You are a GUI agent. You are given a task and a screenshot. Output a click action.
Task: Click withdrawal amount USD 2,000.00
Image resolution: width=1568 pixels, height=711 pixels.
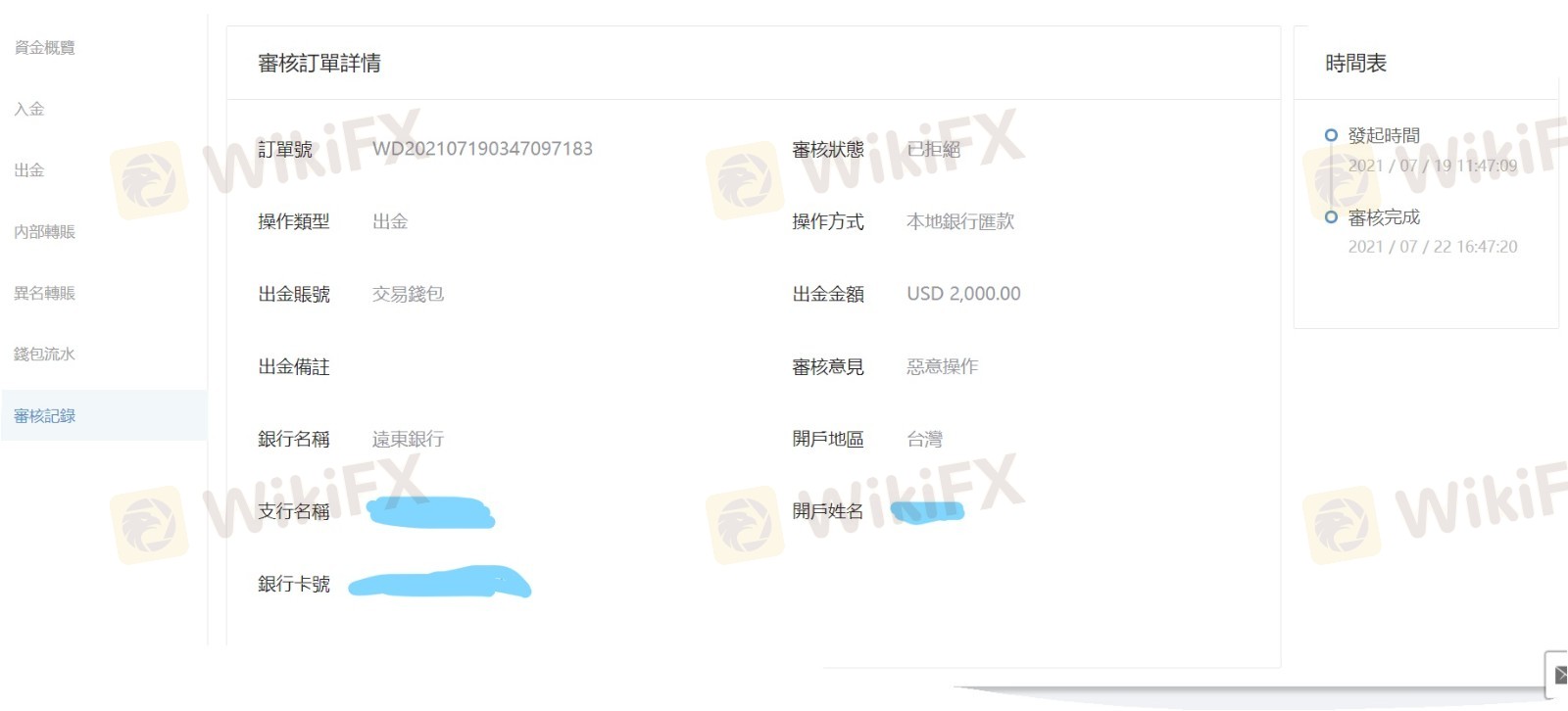(x=963, y=294)
